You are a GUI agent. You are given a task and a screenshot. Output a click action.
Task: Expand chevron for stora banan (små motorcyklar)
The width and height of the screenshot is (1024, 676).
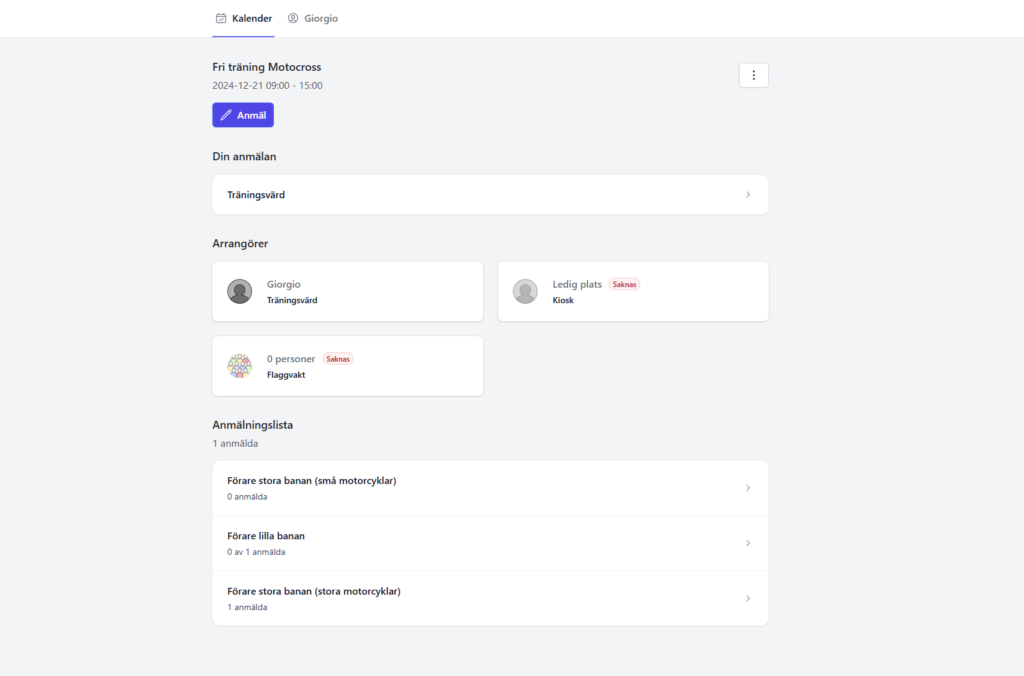tap(747, 488)
